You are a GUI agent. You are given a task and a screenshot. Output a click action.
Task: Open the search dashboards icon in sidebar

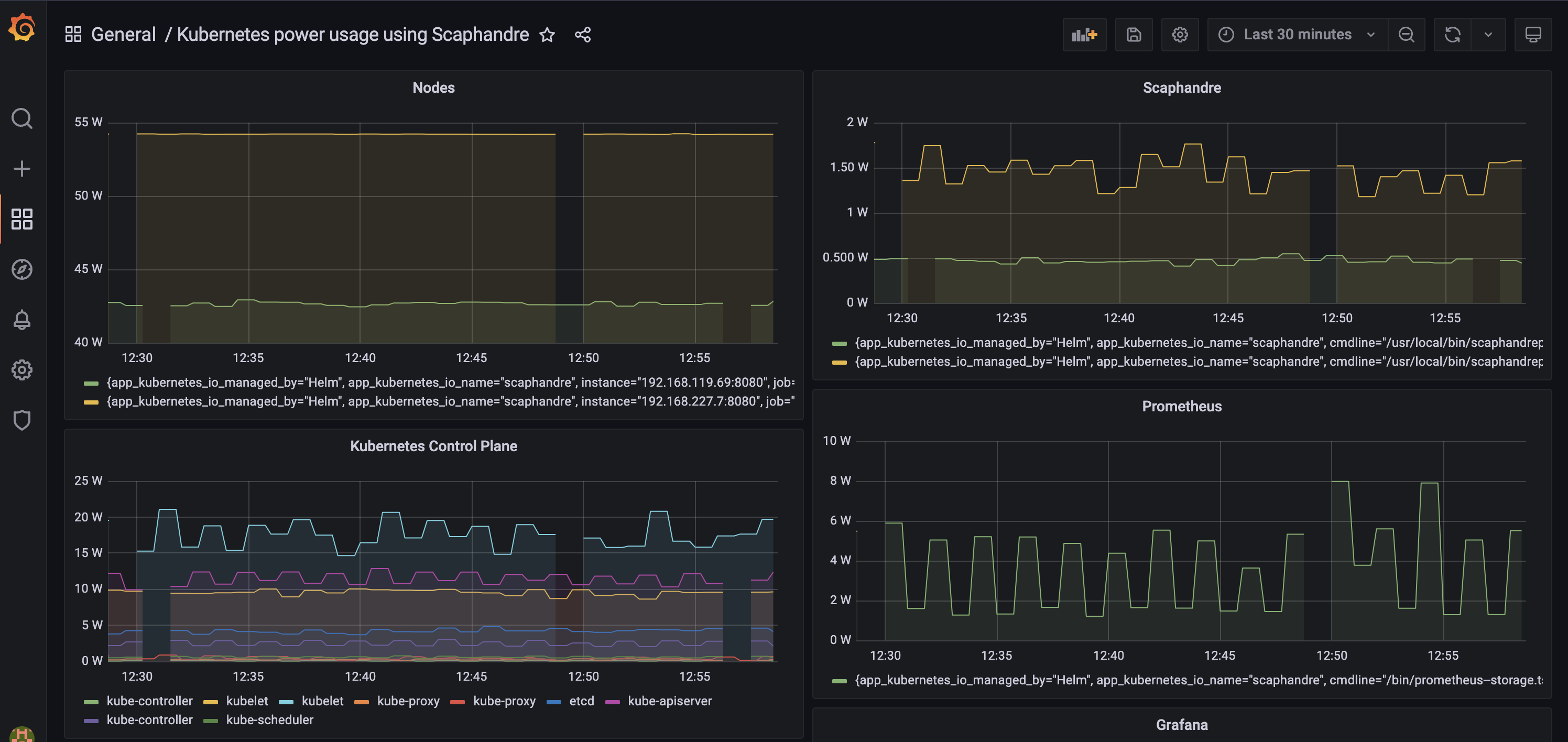[22, 118]
